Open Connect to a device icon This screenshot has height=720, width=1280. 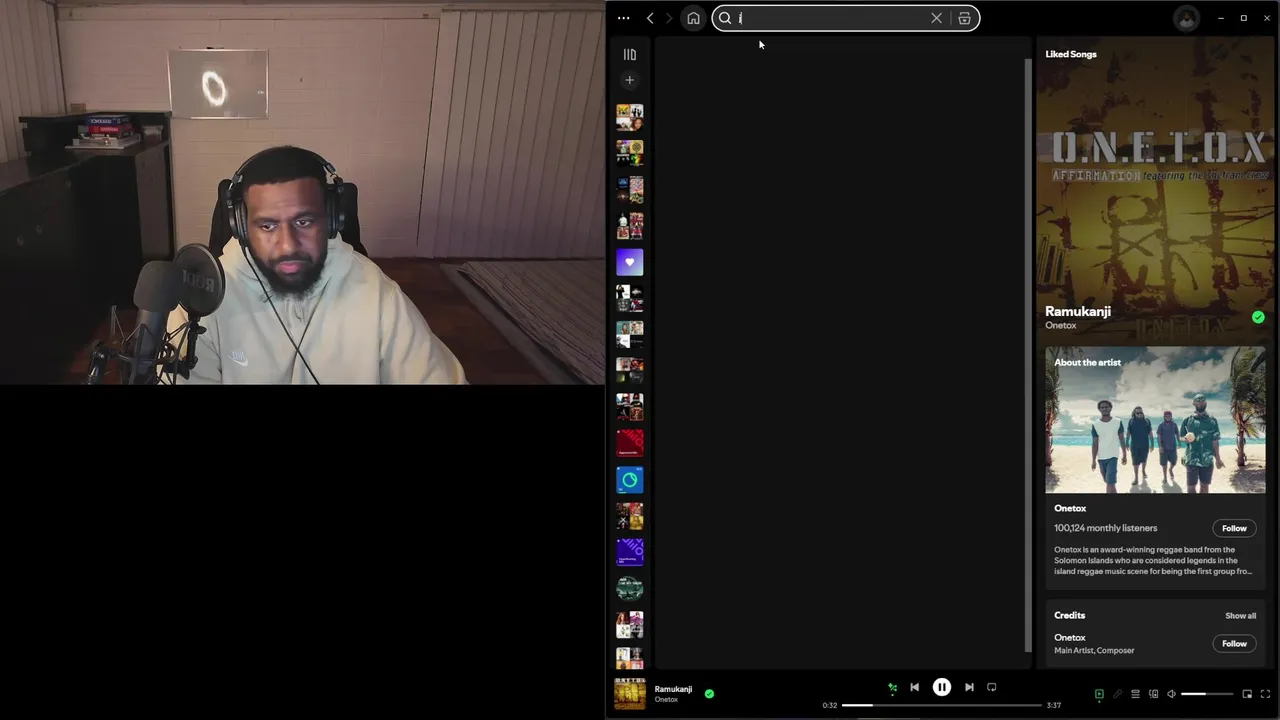coord(1153,694)
